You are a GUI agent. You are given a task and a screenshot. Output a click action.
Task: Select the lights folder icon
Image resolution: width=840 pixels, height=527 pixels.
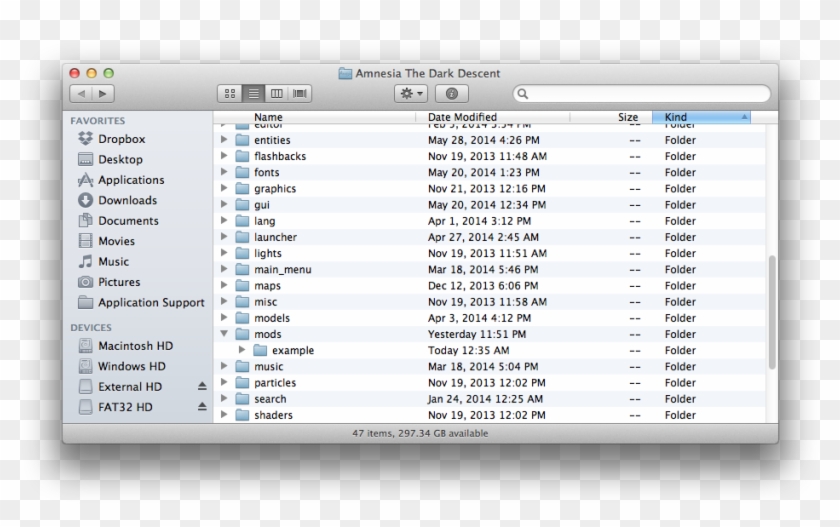coord(243,253)
